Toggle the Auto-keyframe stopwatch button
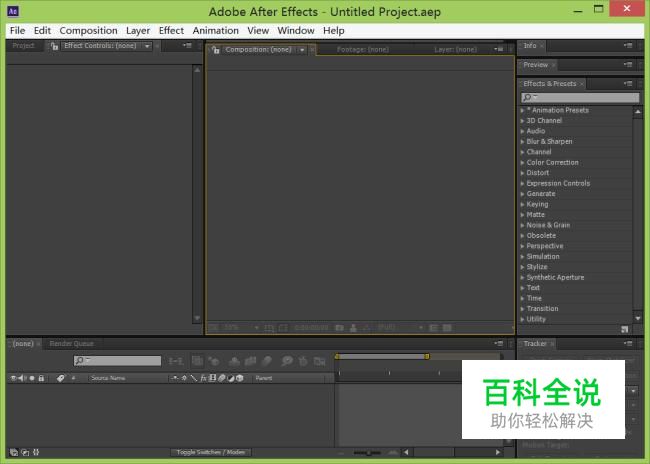The width and height of the screenshot is (650, 464). click(303, 361)
